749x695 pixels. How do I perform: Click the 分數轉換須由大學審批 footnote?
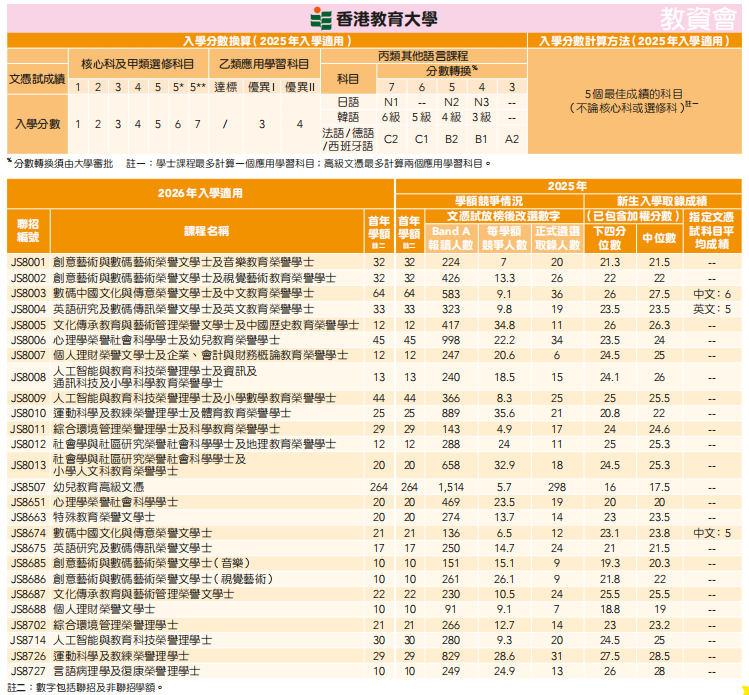[61, 164]
